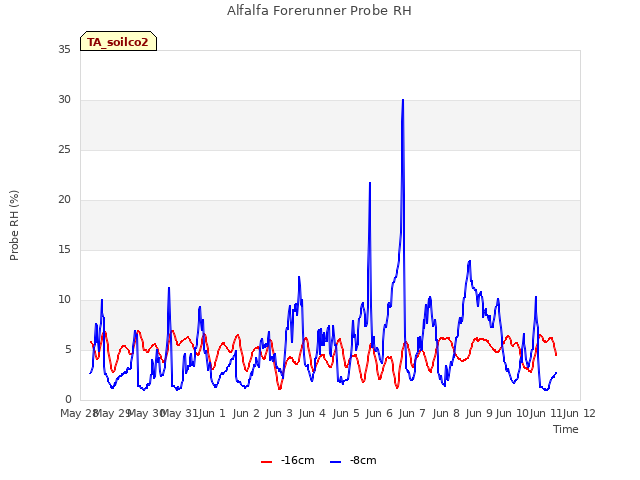This screenshot has width=640, height=480.
Task: Toggle the -8cm series in the legend
Action: (353, 460)
